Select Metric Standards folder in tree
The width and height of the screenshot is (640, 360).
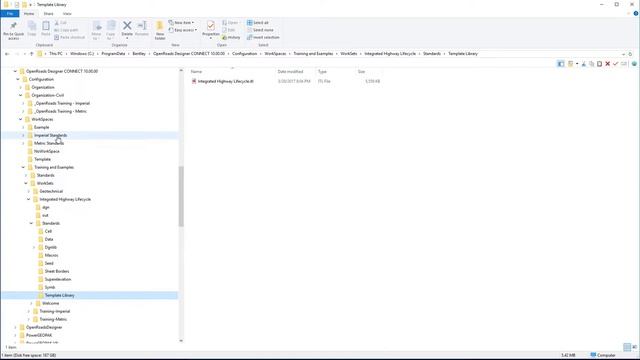point(49,143)
